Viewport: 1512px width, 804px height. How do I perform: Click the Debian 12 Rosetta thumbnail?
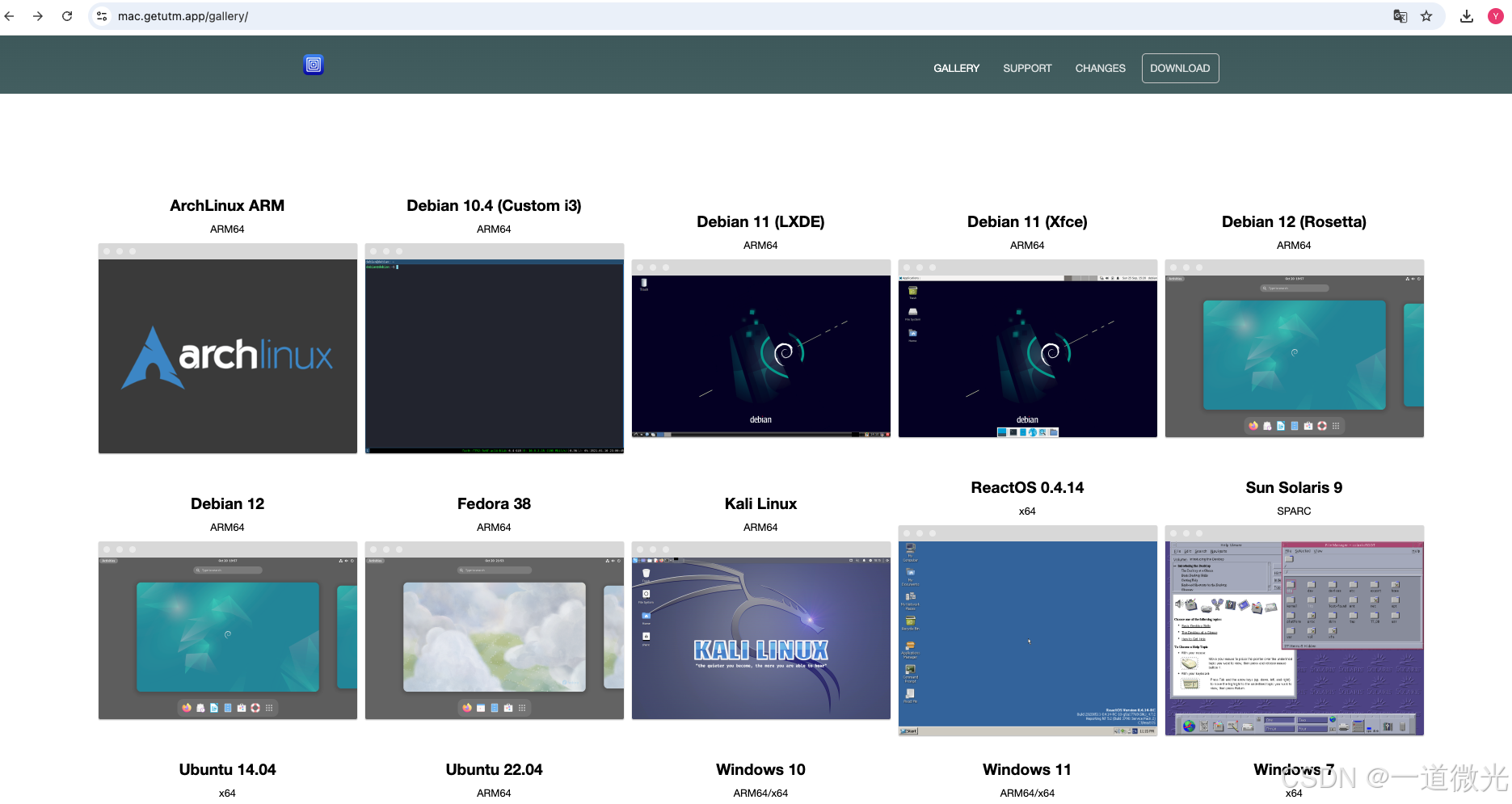(x=1294, y=348)
